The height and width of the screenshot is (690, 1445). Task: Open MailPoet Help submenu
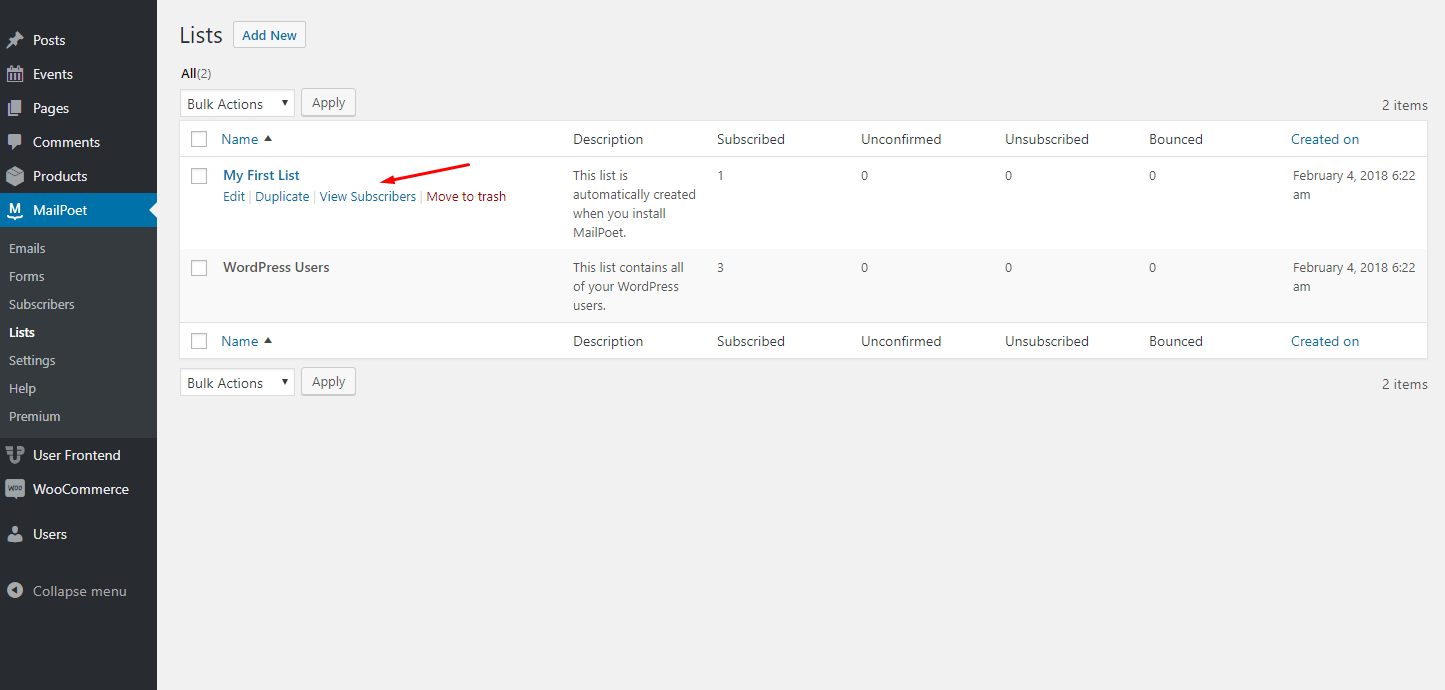click(22, 388)
